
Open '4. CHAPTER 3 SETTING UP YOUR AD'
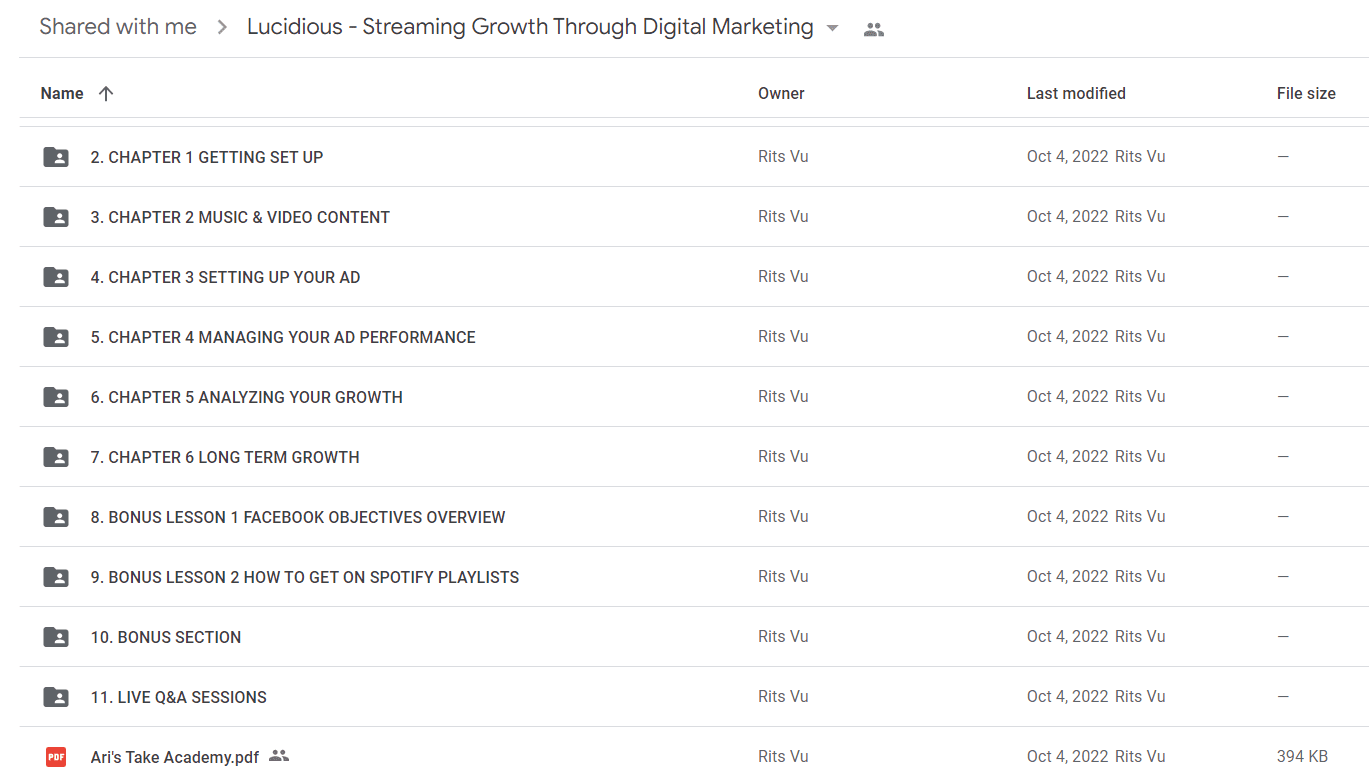pyautogui.click(x=225, y=277)
